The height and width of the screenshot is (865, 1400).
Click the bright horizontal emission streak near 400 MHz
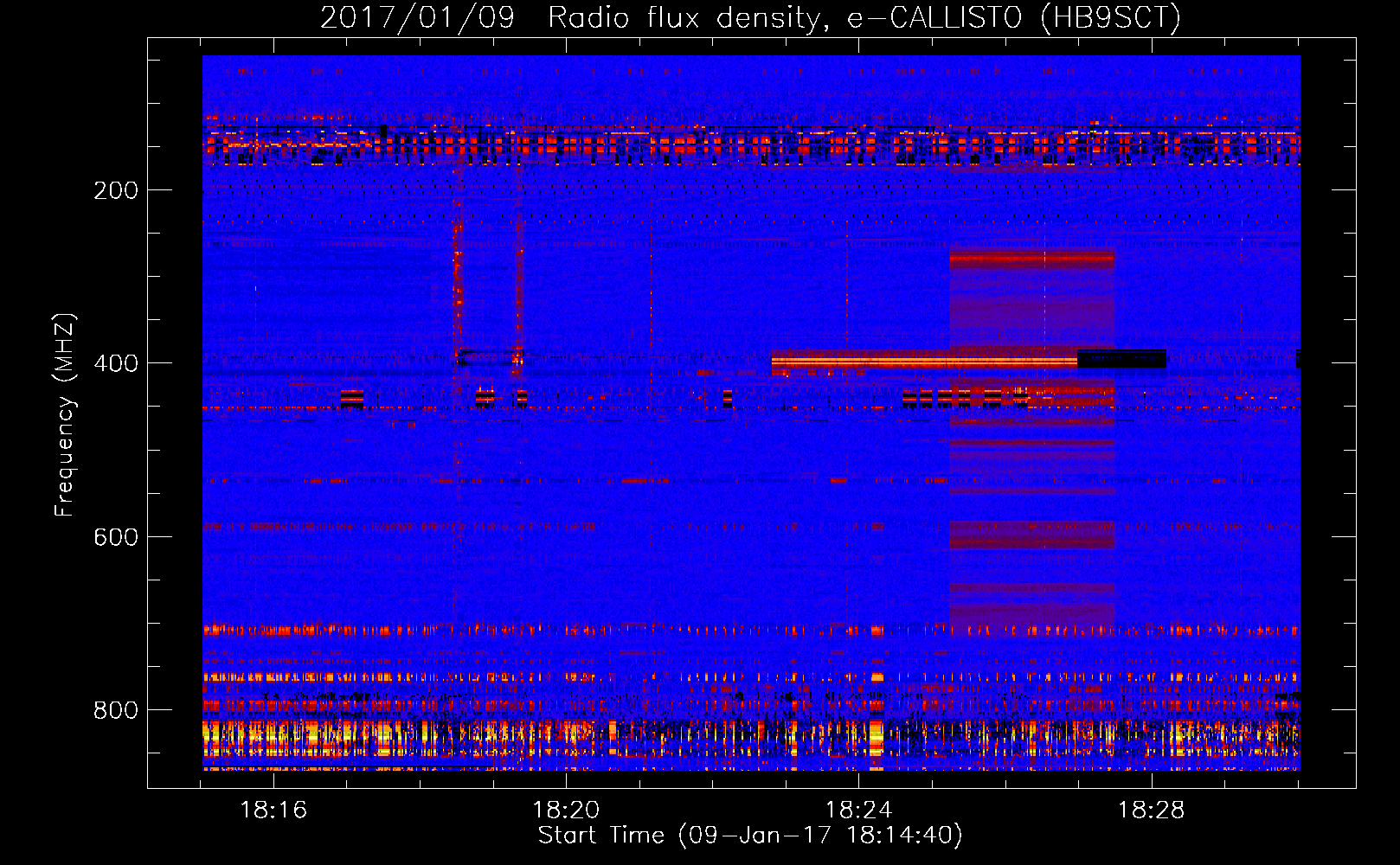point(924,361)
